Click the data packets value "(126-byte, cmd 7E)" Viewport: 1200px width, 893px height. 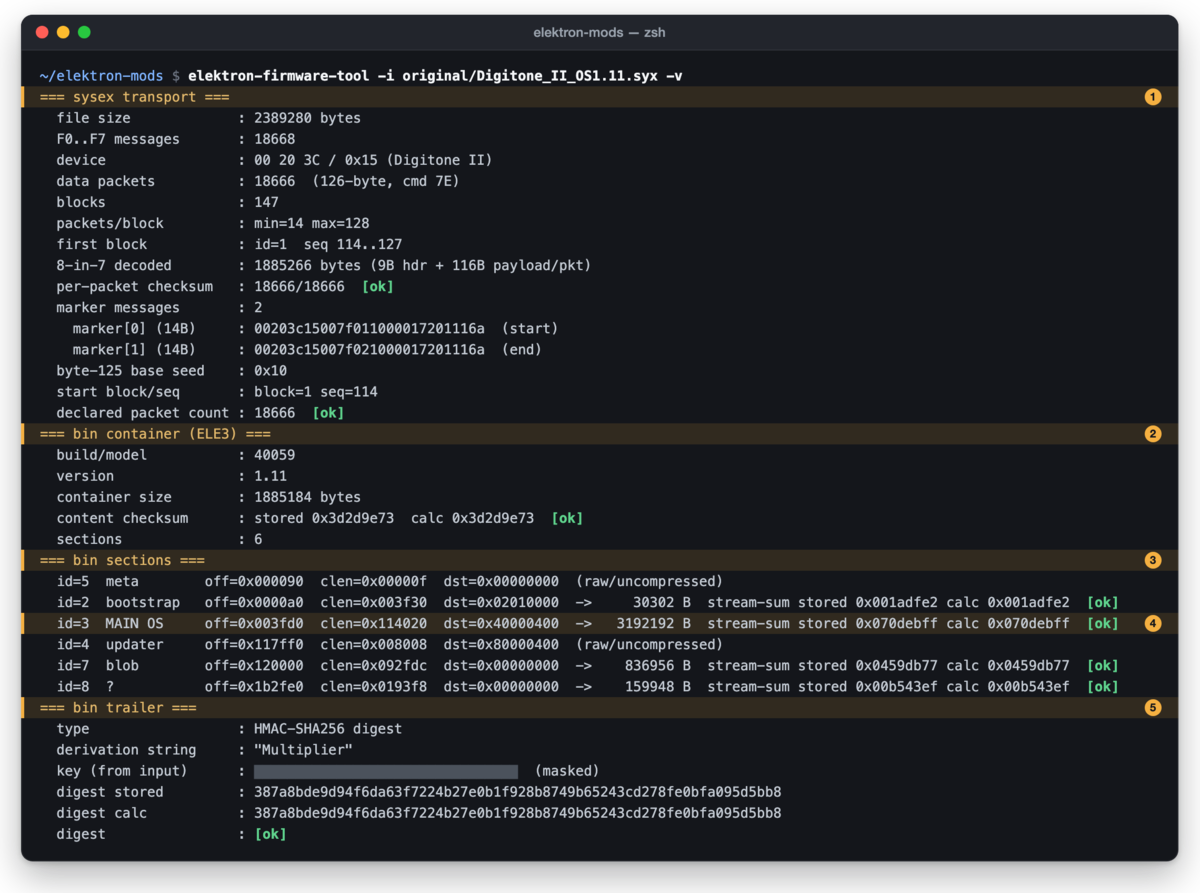tap(386, 181)
